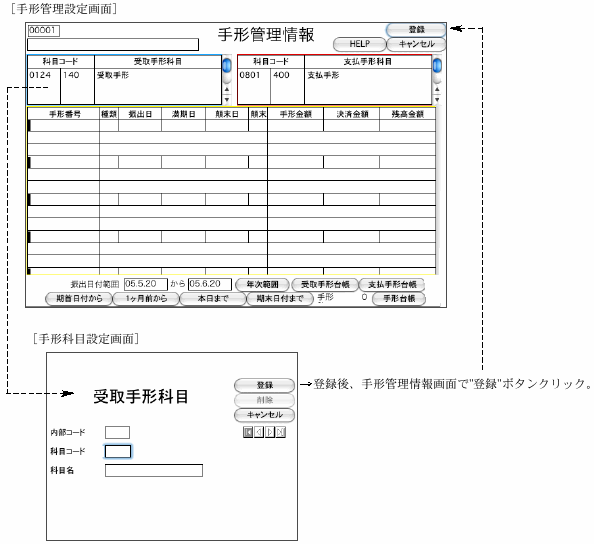The image size is (594, 544).
Task: Click 登録 button in 手形管理情報 window
Action: pos(416,30)
